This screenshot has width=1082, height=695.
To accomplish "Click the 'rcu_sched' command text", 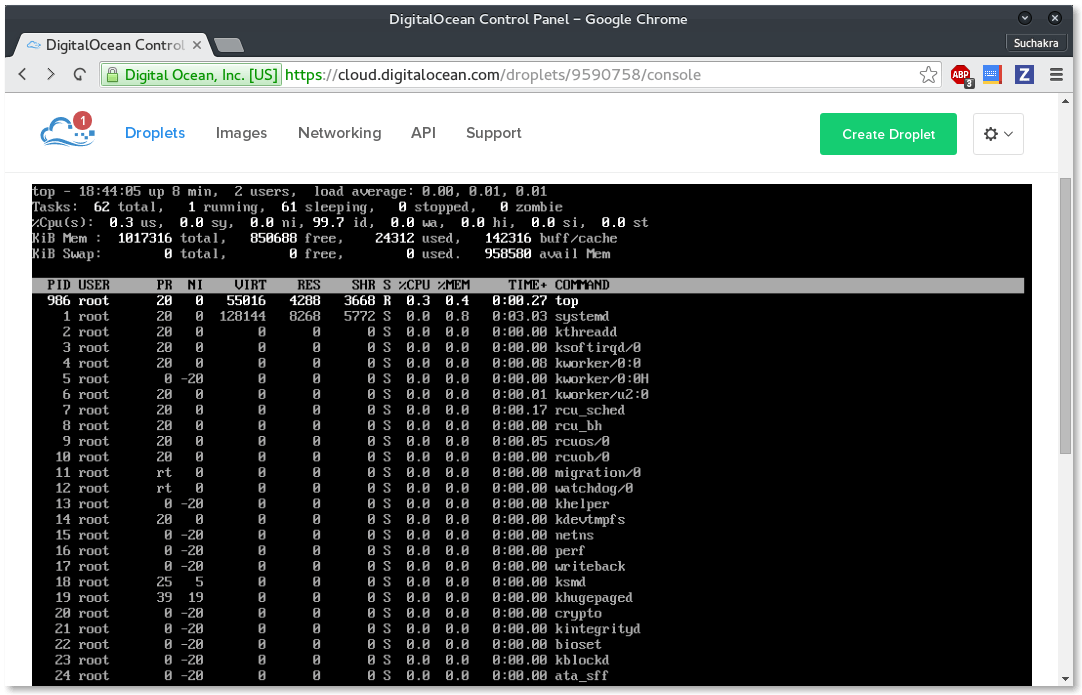I will 589,410.
